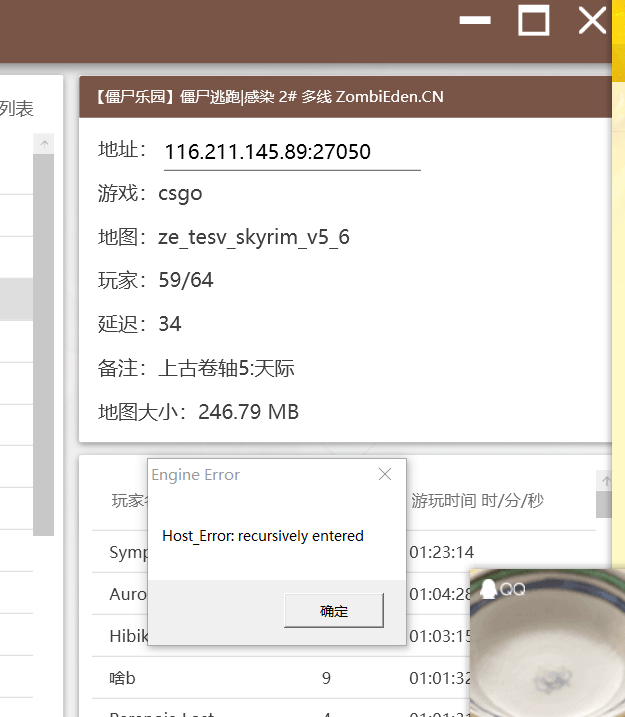Viewport: 625px width, 717px height.
Task: Select the play time 01:23:14
Action: [442, 552]
